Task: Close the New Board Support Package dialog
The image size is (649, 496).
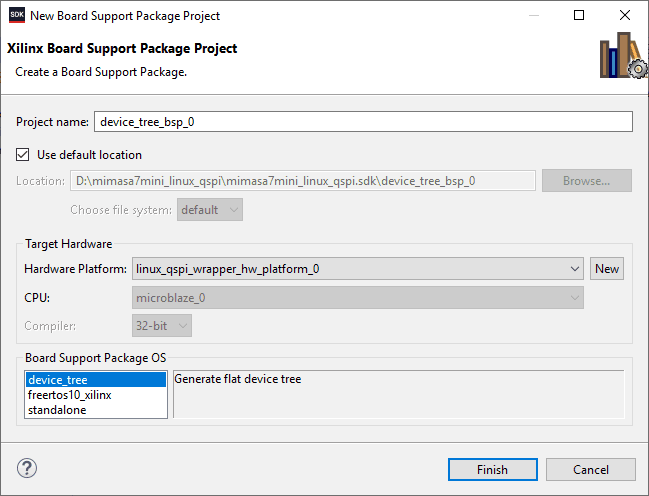Action: pos(625,16)
